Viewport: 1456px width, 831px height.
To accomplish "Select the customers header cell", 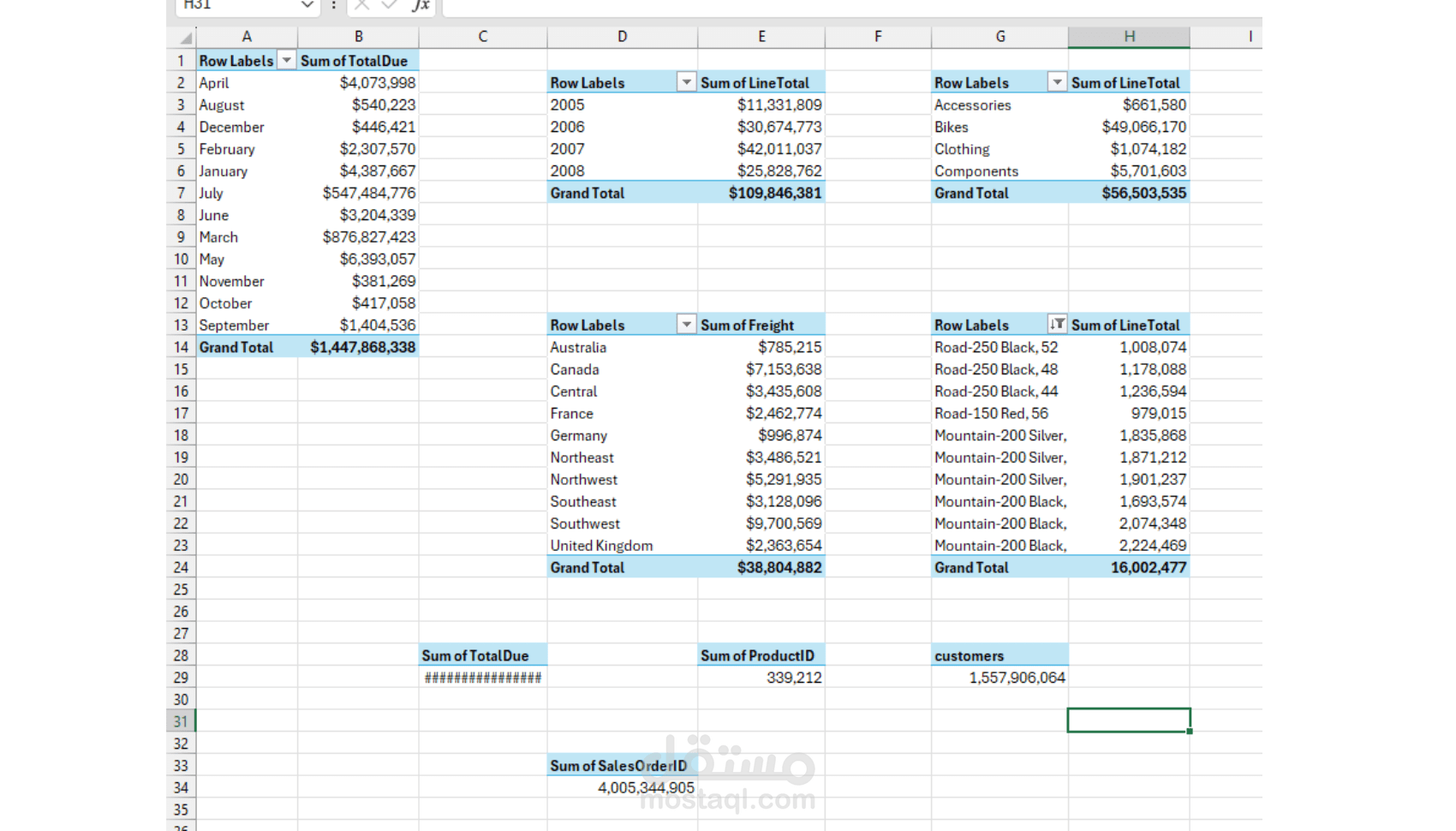I will [1000, 655].
